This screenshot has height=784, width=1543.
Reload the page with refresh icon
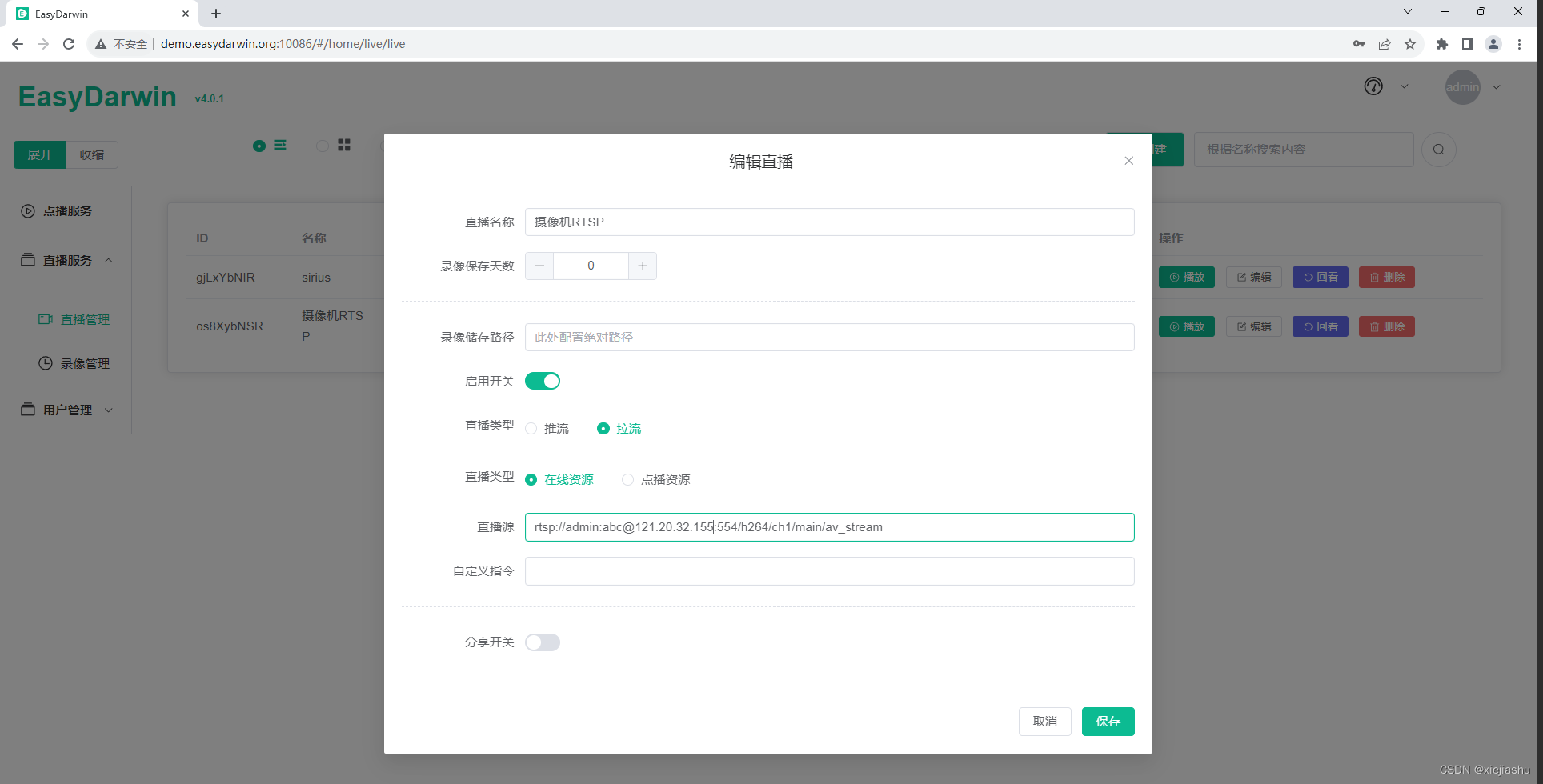[69, 44]
